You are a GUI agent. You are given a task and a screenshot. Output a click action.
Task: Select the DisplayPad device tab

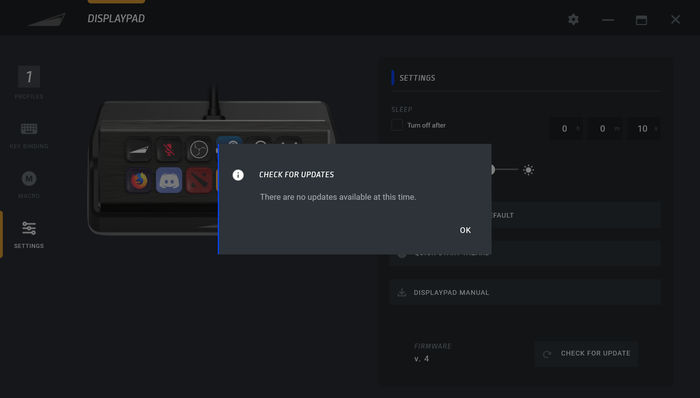click(x=116, y=18)
